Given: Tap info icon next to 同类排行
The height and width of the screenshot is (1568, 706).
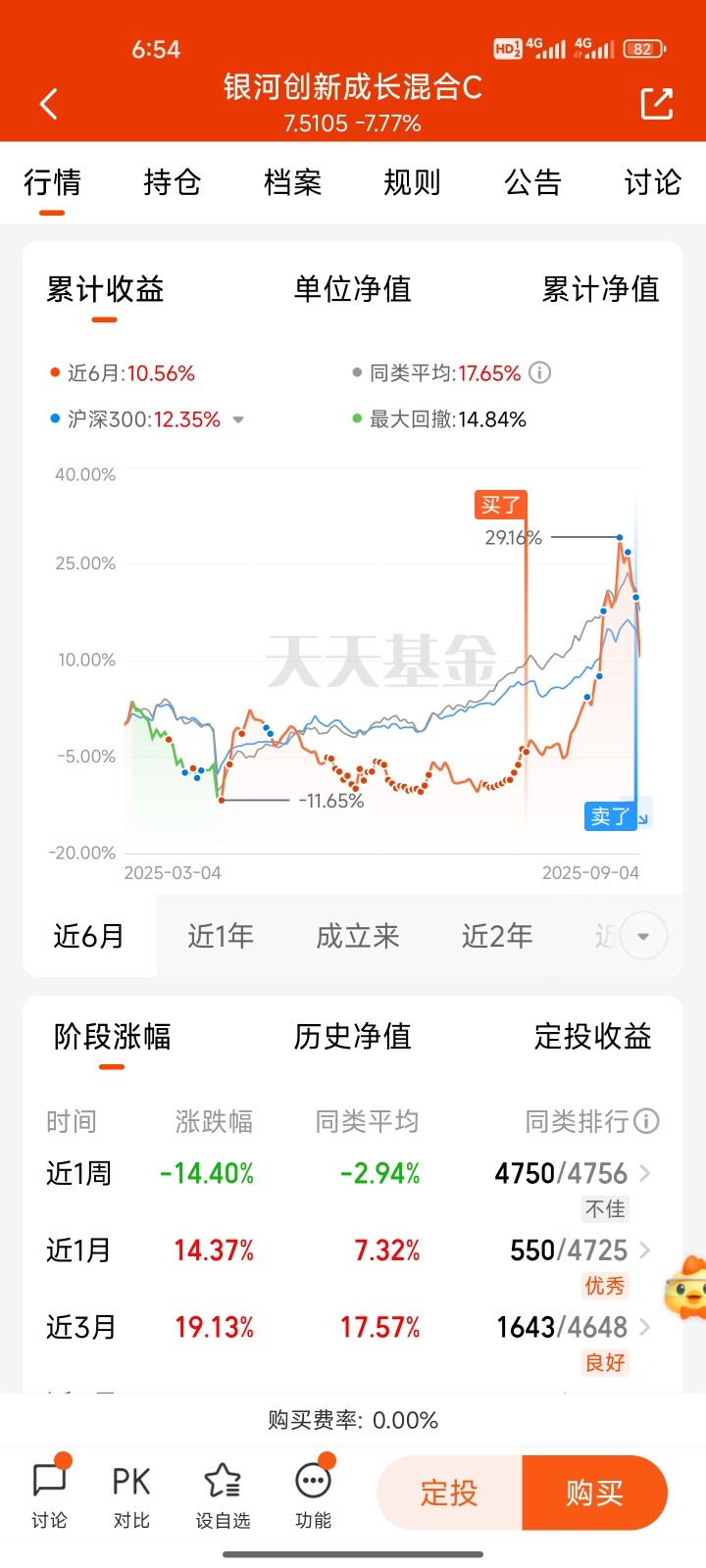Looking at the screenshot, I should 646,1121.
